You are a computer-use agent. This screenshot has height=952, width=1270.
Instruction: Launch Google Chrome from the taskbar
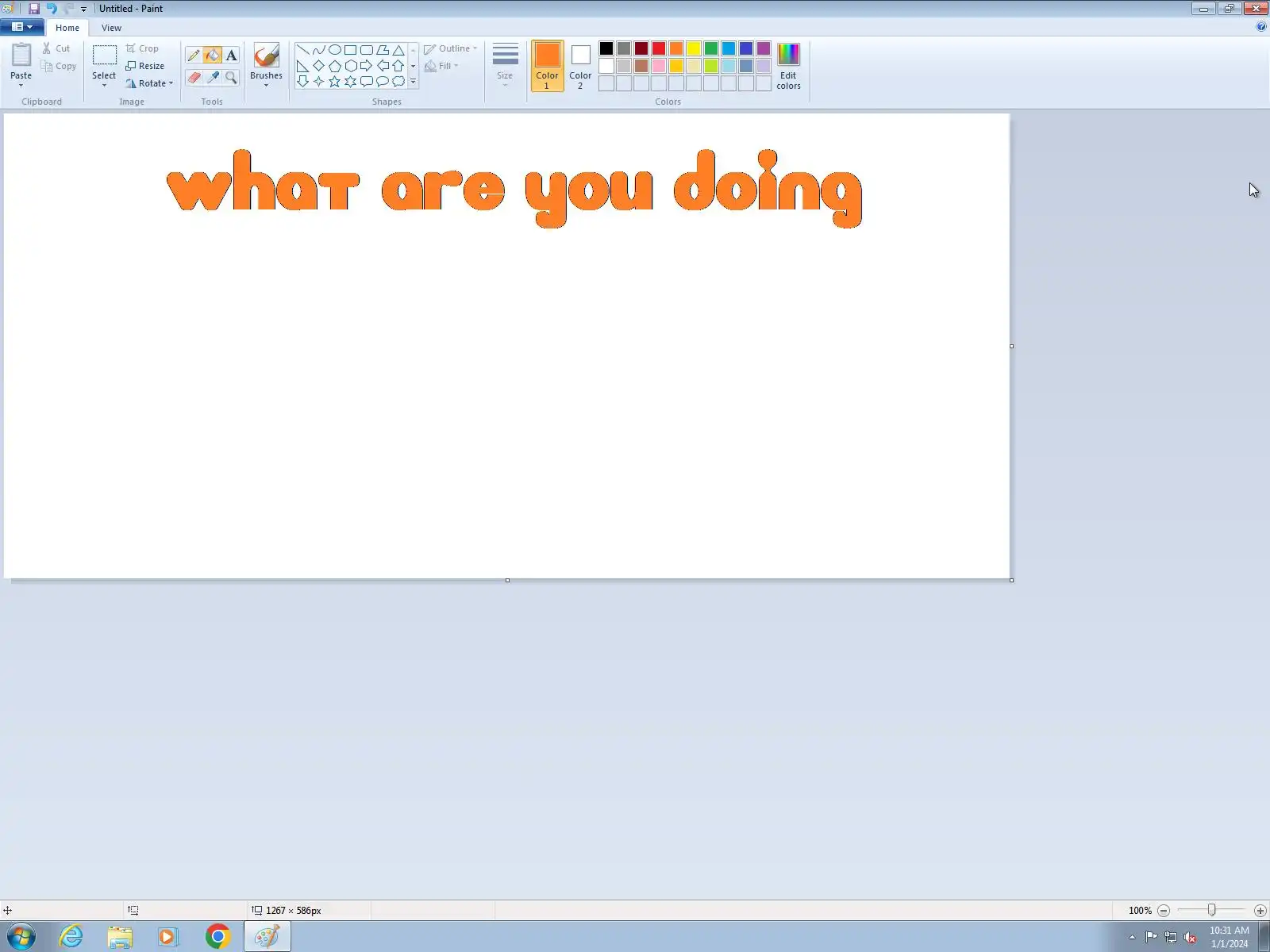(x=217, y=937)
